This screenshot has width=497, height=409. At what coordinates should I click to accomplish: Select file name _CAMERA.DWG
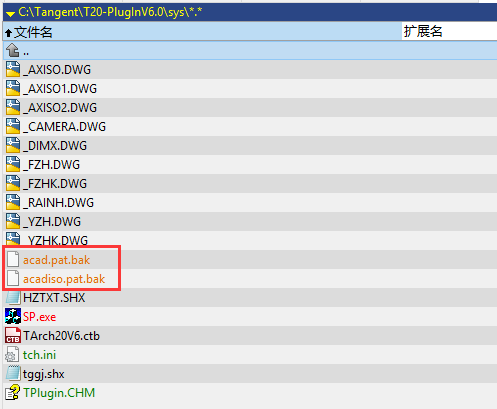tap(64, 127)
